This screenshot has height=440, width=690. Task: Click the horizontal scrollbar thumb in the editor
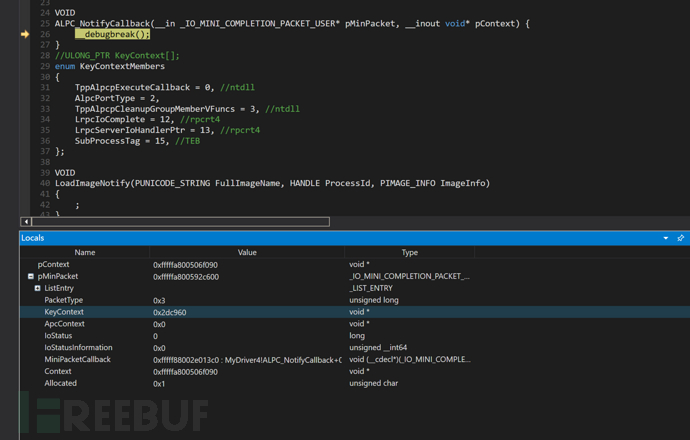pos(180,222)
